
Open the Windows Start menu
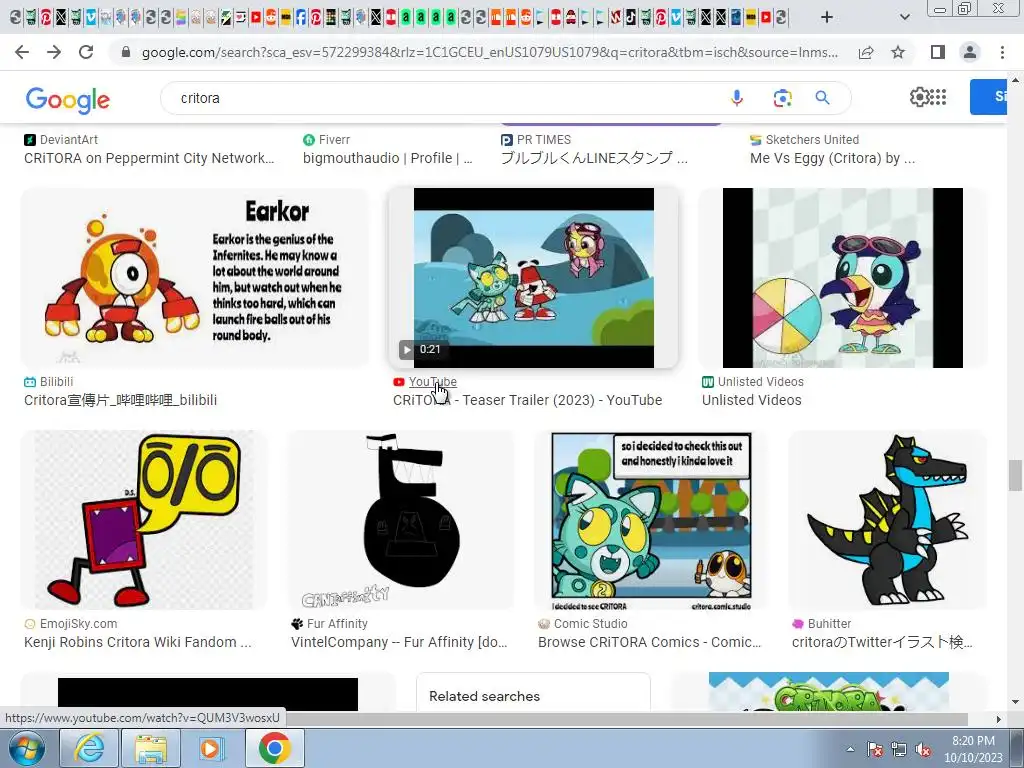point(26,748)
